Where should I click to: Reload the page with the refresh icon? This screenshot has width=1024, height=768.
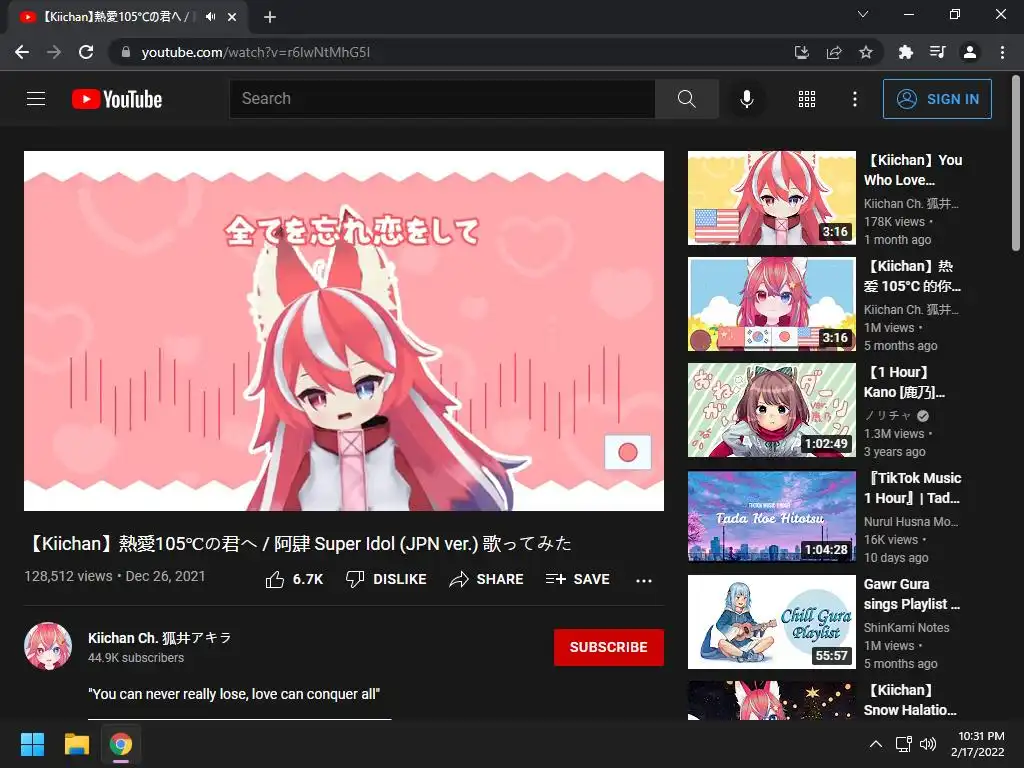point(86,52)
